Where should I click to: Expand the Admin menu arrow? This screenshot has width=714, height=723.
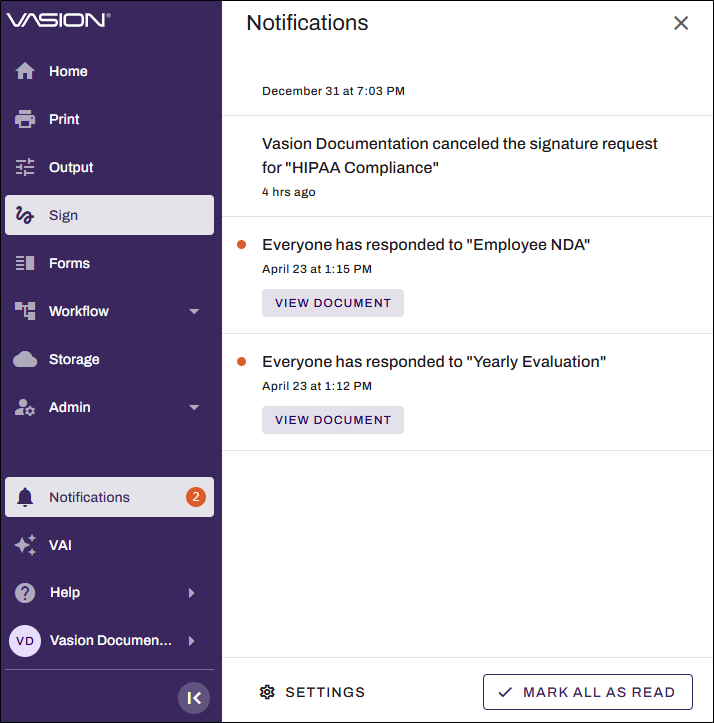coord(194,407)
